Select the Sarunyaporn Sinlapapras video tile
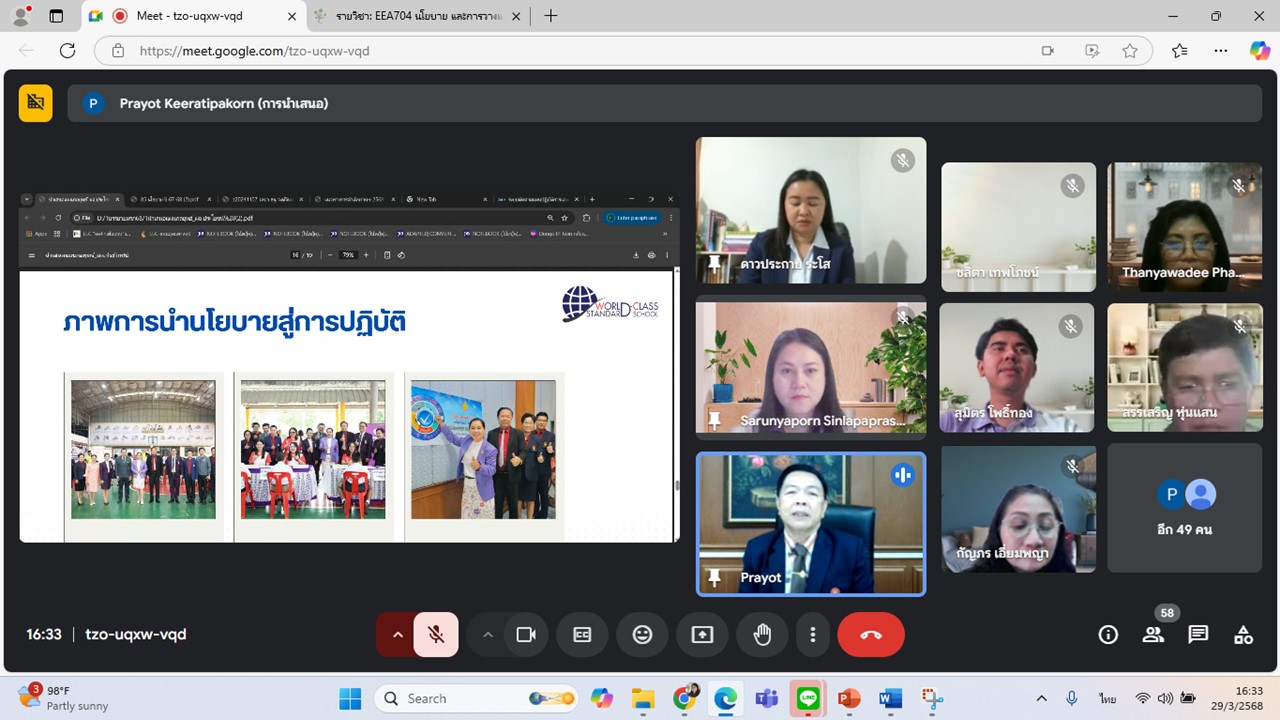The image size is (1280, 720). pyautogui.click(x=811, y=369)
